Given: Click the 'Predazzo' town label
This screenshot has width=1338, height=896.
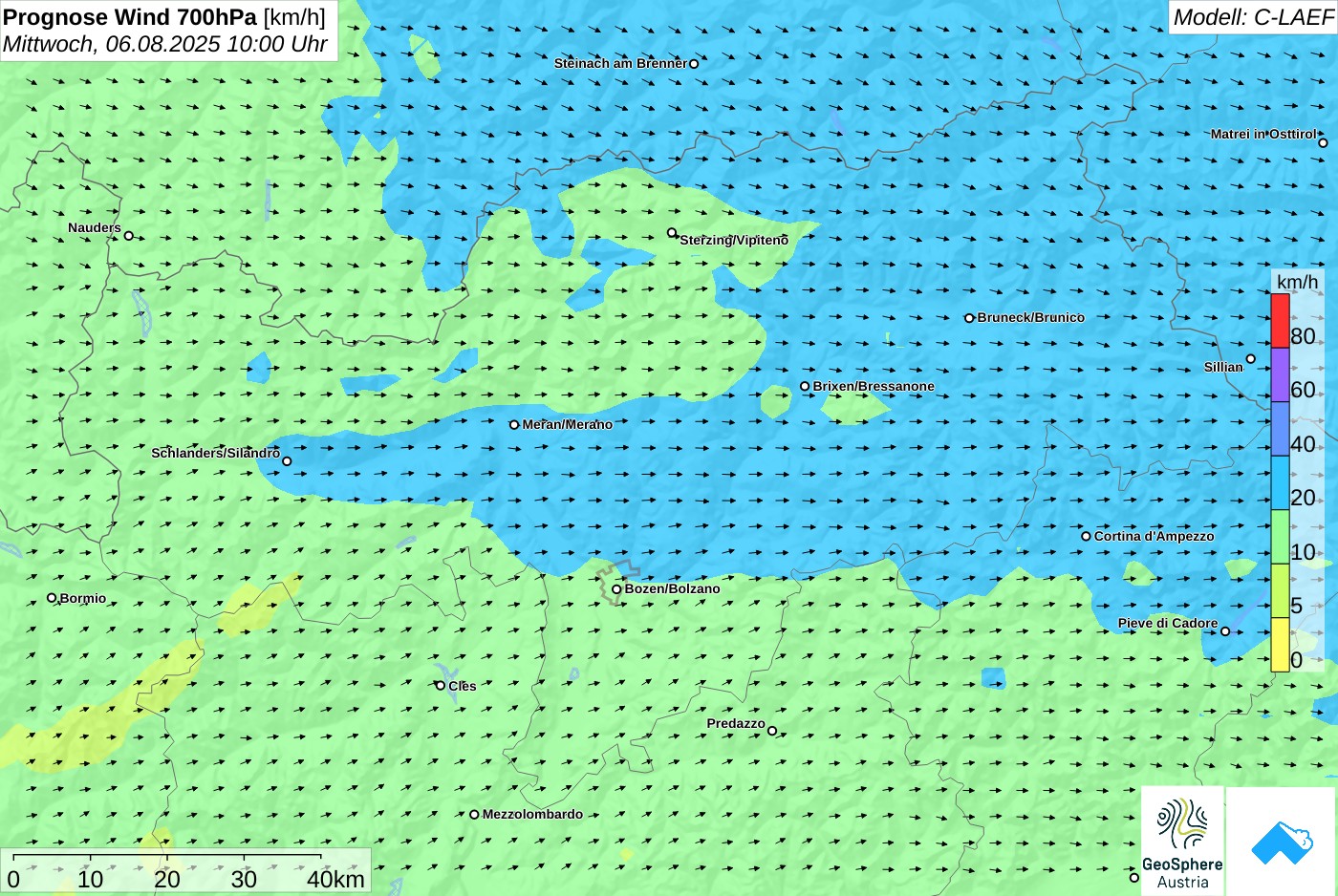Looking at the screenshot, I should click(736, 723).
